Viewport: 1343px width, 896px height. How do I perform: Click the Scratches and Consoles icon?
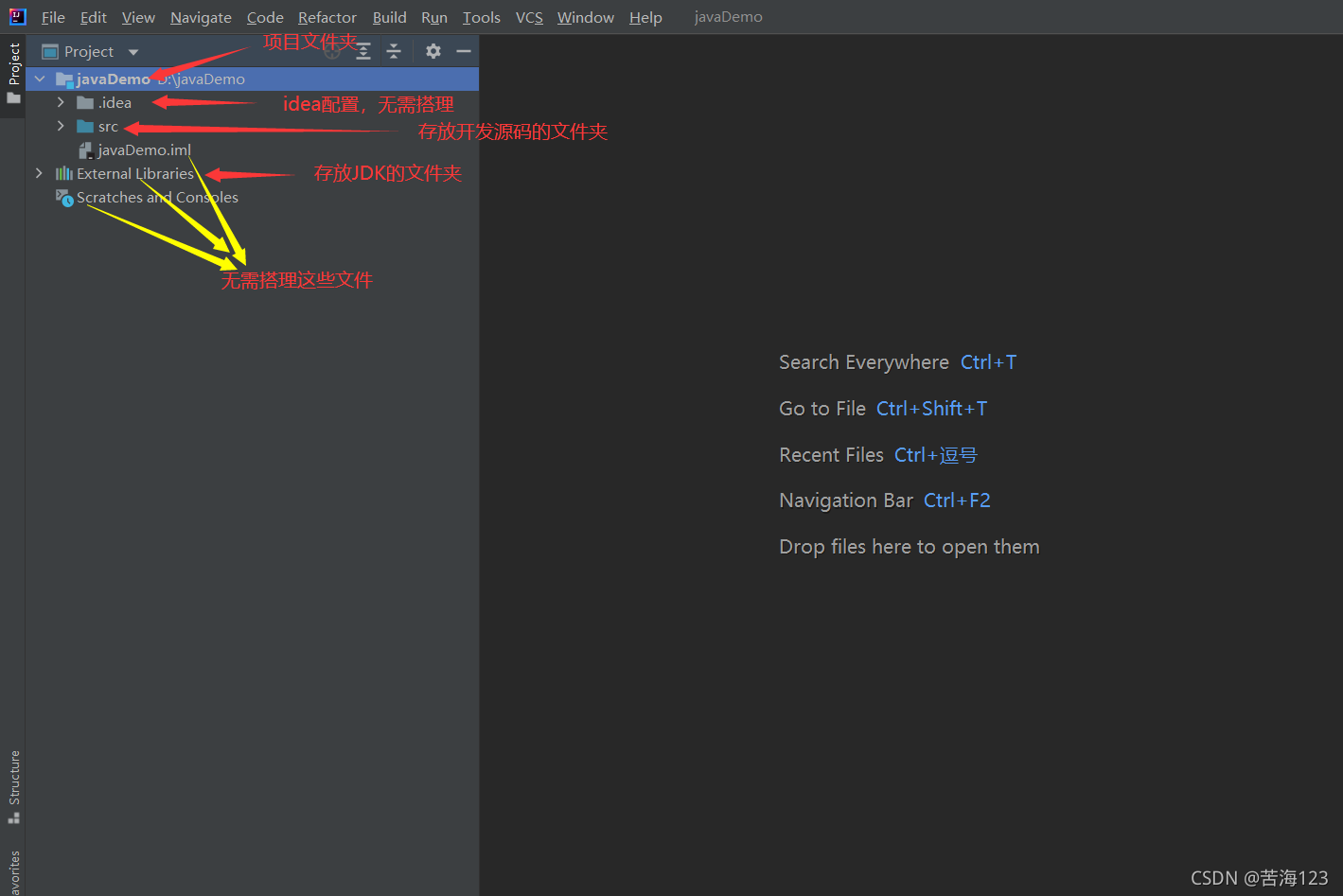64,198
